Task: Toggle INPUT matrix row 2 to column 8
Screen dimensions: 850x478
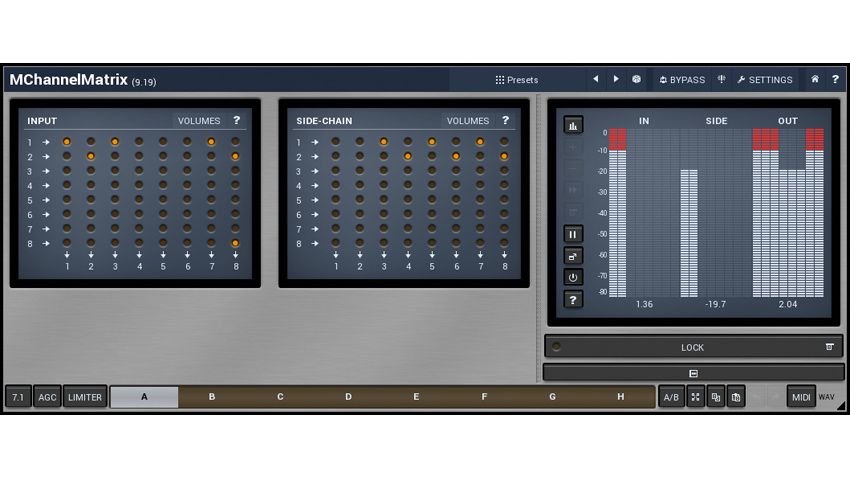Action: [x=235, y=156]
